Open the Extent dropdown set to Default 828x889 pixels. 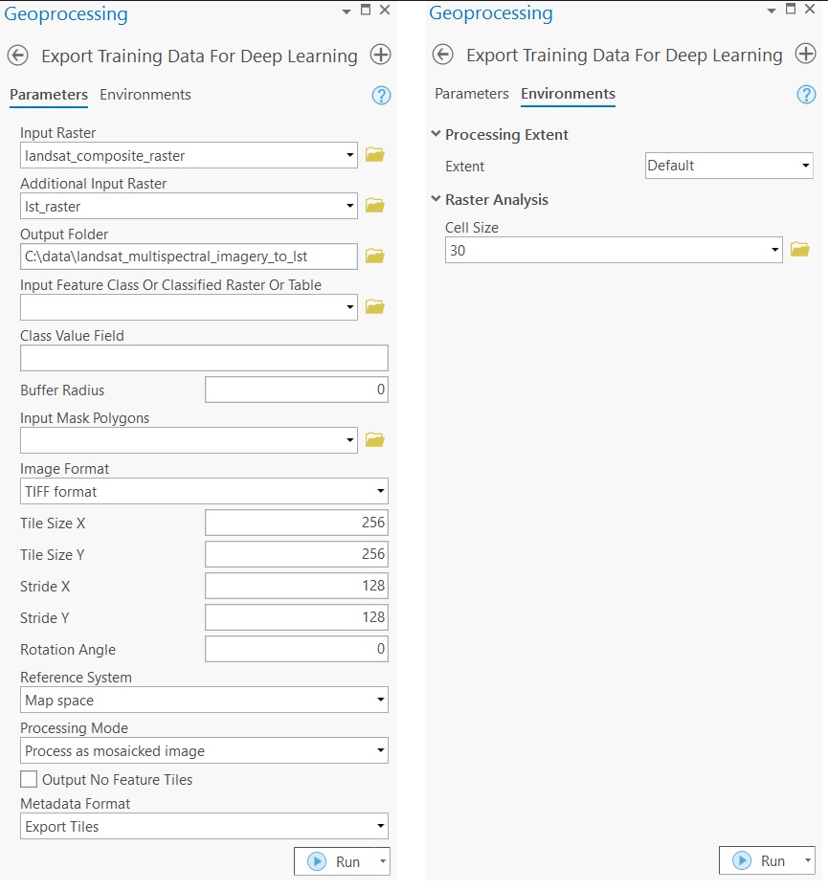(728, 166)
